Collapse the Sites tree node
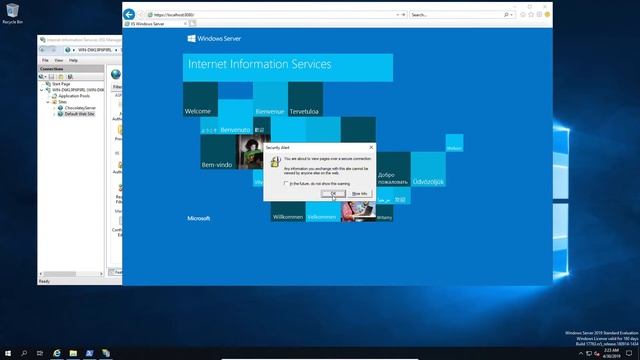The image size is (640, 360). (48, 102)
